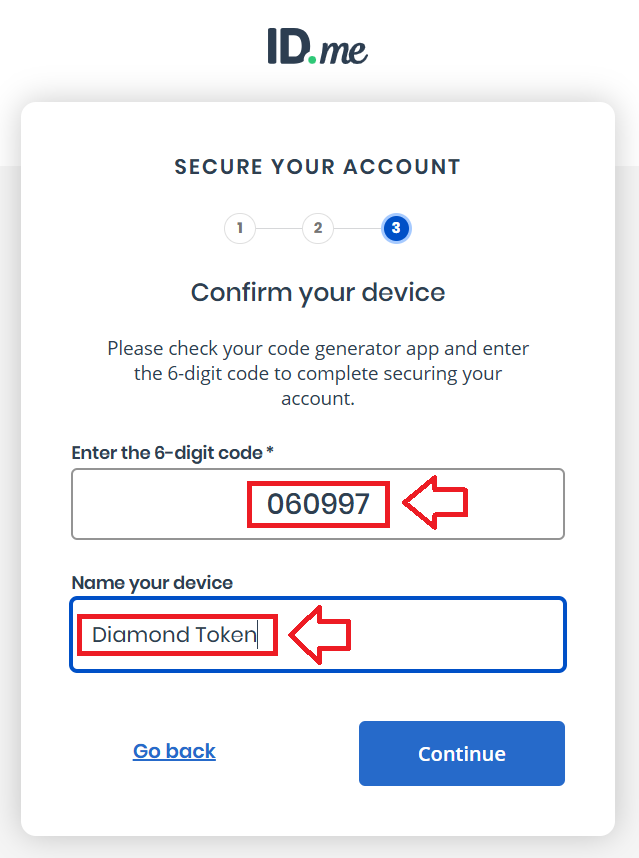This screenshot has height=858, width=639.
Task: Click the ID.me logo
Action: point(317,47)
